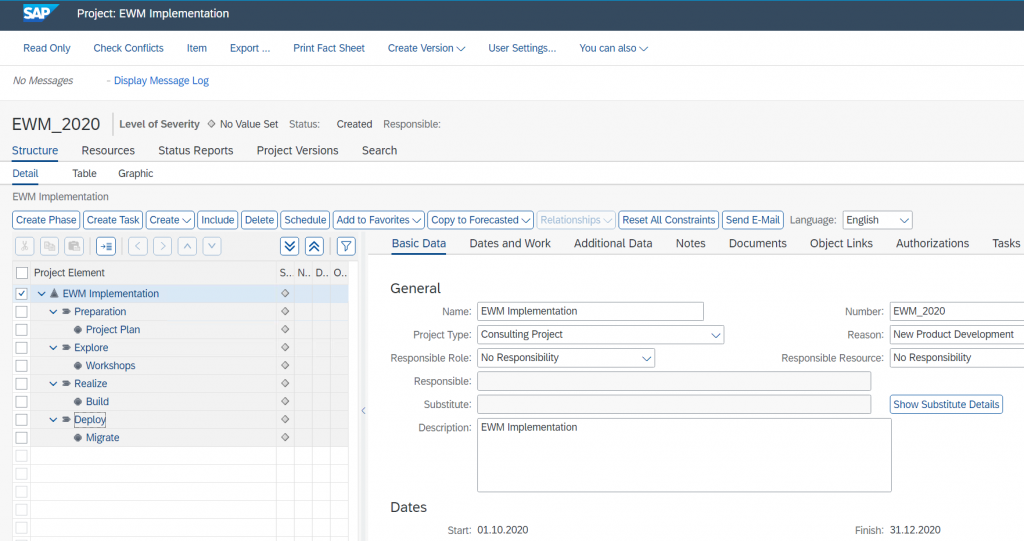Open the Project Versions tab

coord(297,150)
